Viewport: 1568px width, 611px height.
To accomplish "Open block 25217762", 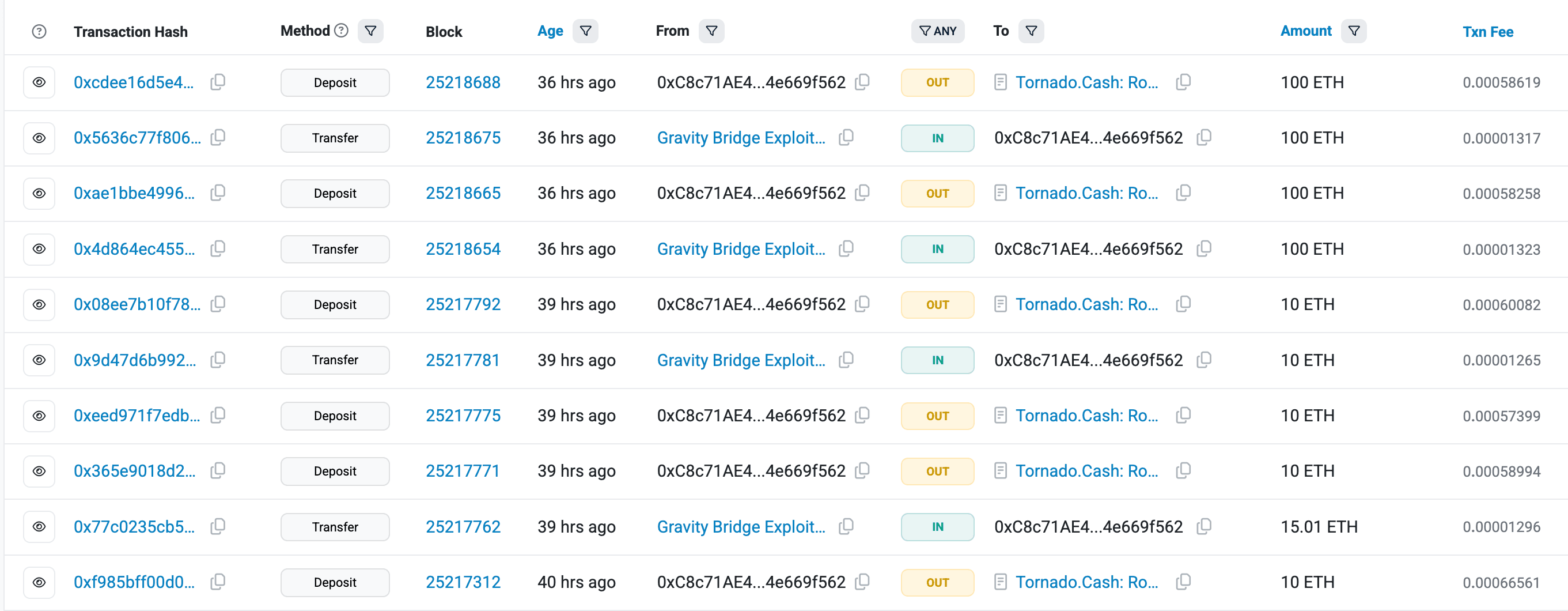I will pos(463,526).
